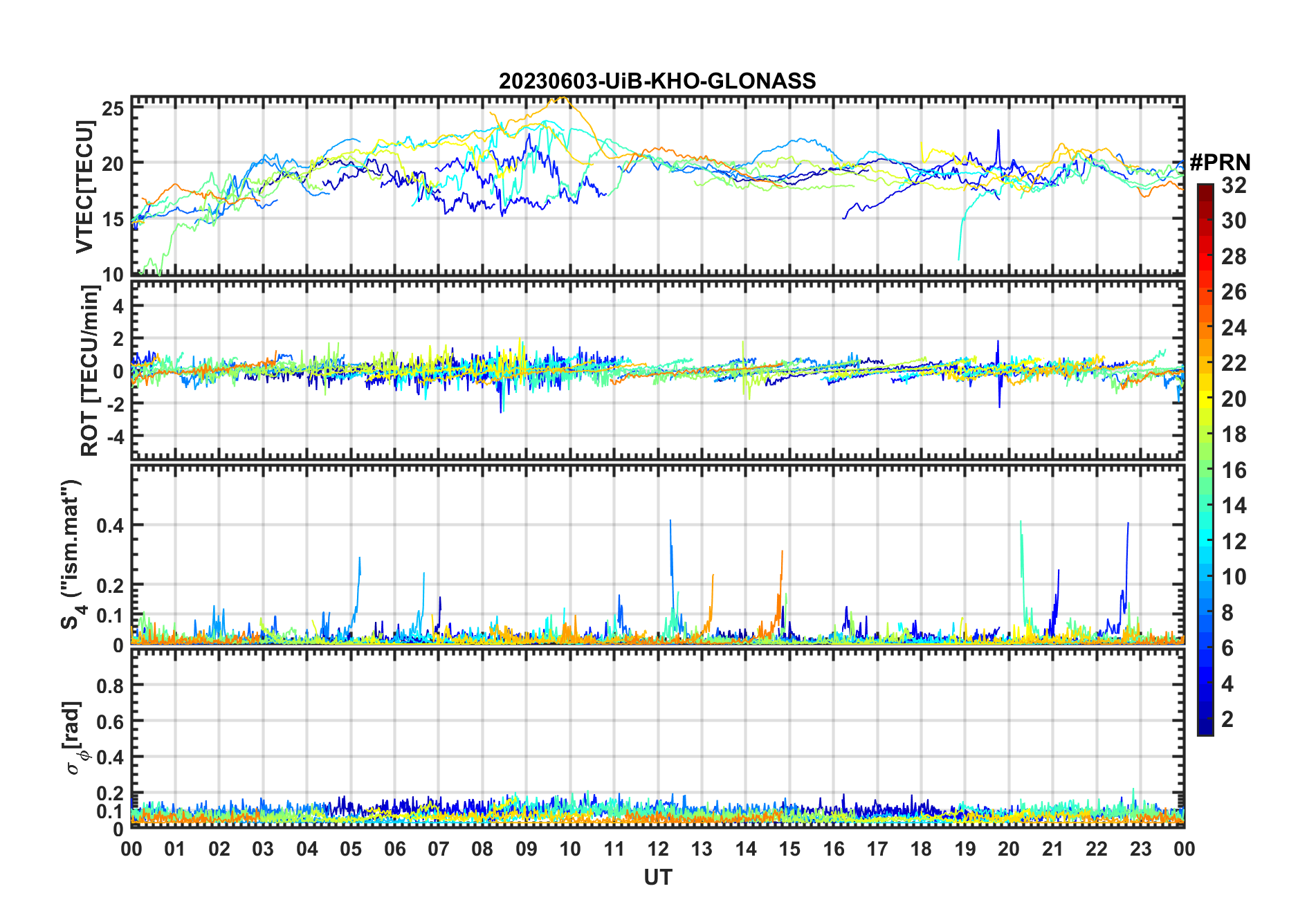Click colorbar tick label 10
The width and height of the screenshot is (1316, 920).
(x=1234, y=577)
